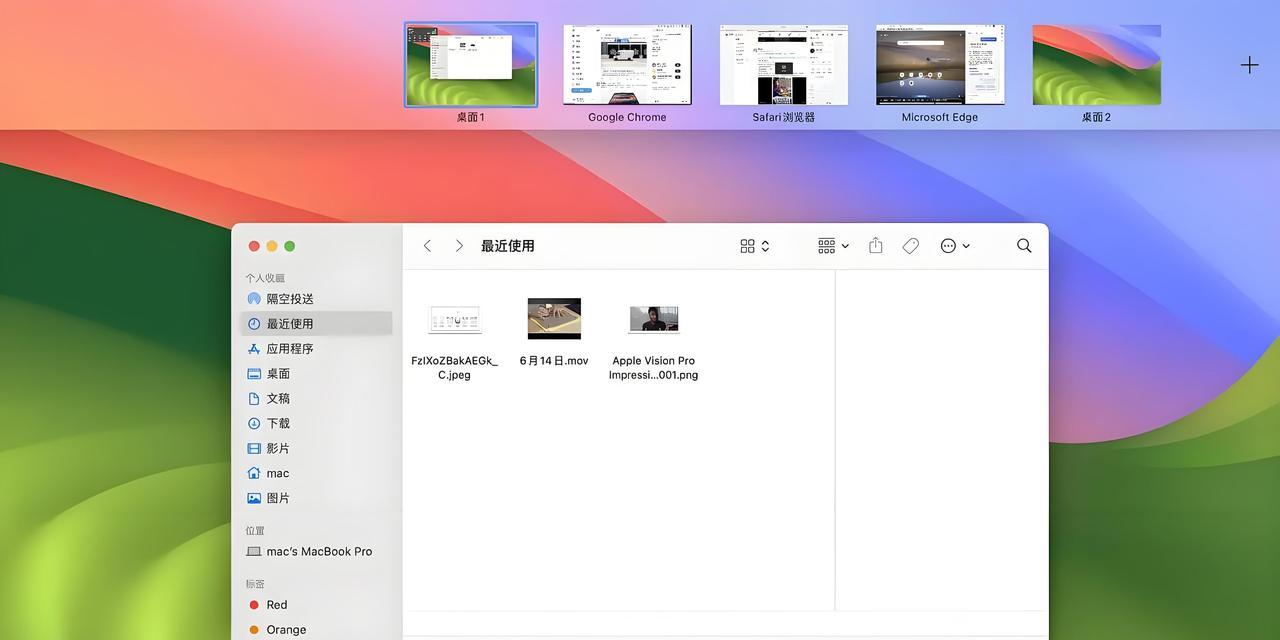Screen dimensions: 1280x640
Task: Click the 最近使用 window title text
Action: pos(508,245)
